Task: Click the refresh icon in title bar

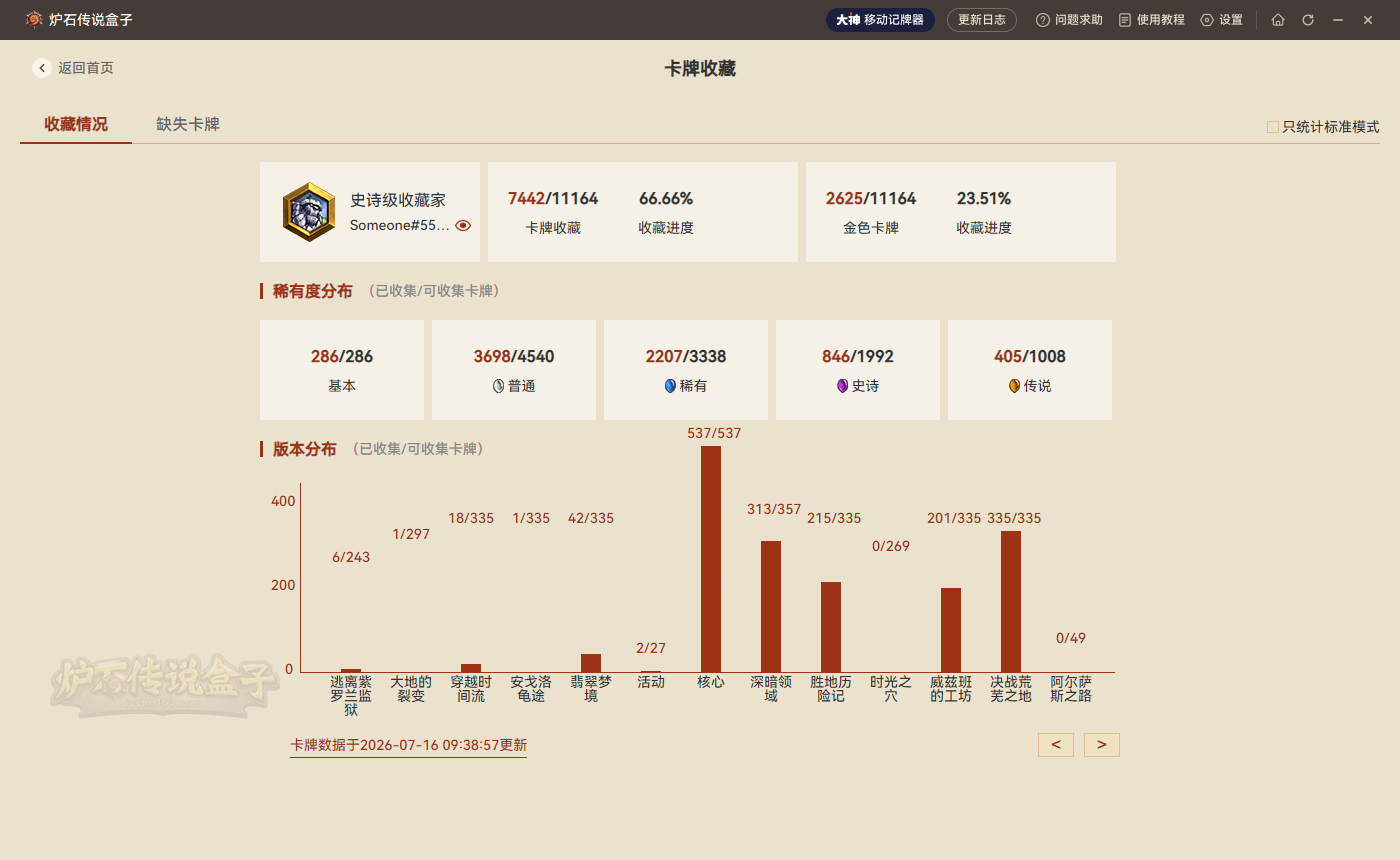Action: (x=1308, y=20)
